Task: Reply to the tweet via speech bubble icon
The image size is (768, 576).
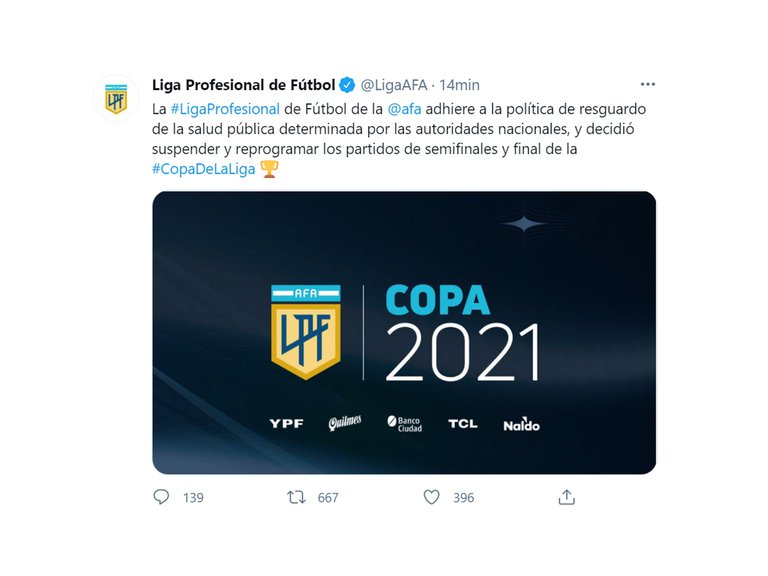Action: point(162,497)
